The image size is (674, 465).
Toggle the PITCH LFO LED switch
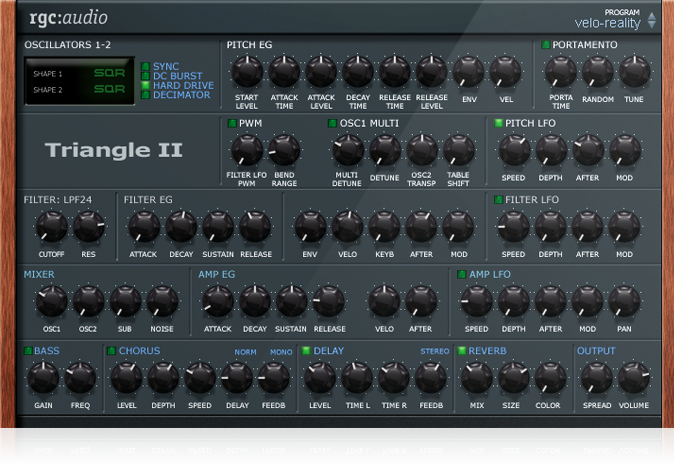pos(499,123)
